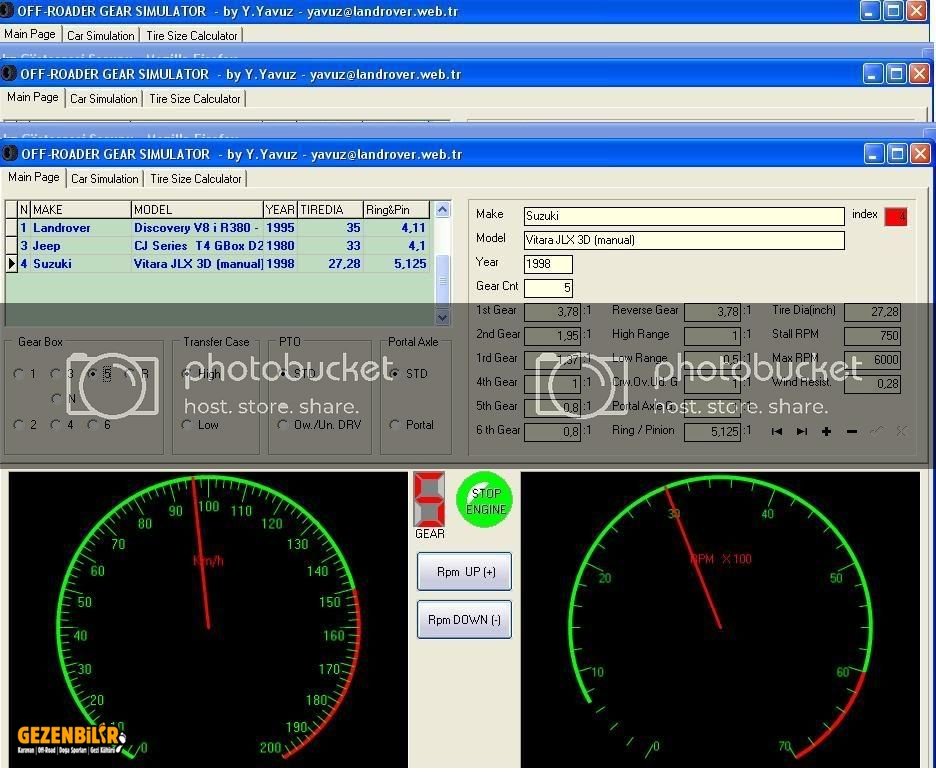
Task: Go to first record in navigator
Action: (x=777, y=431)
